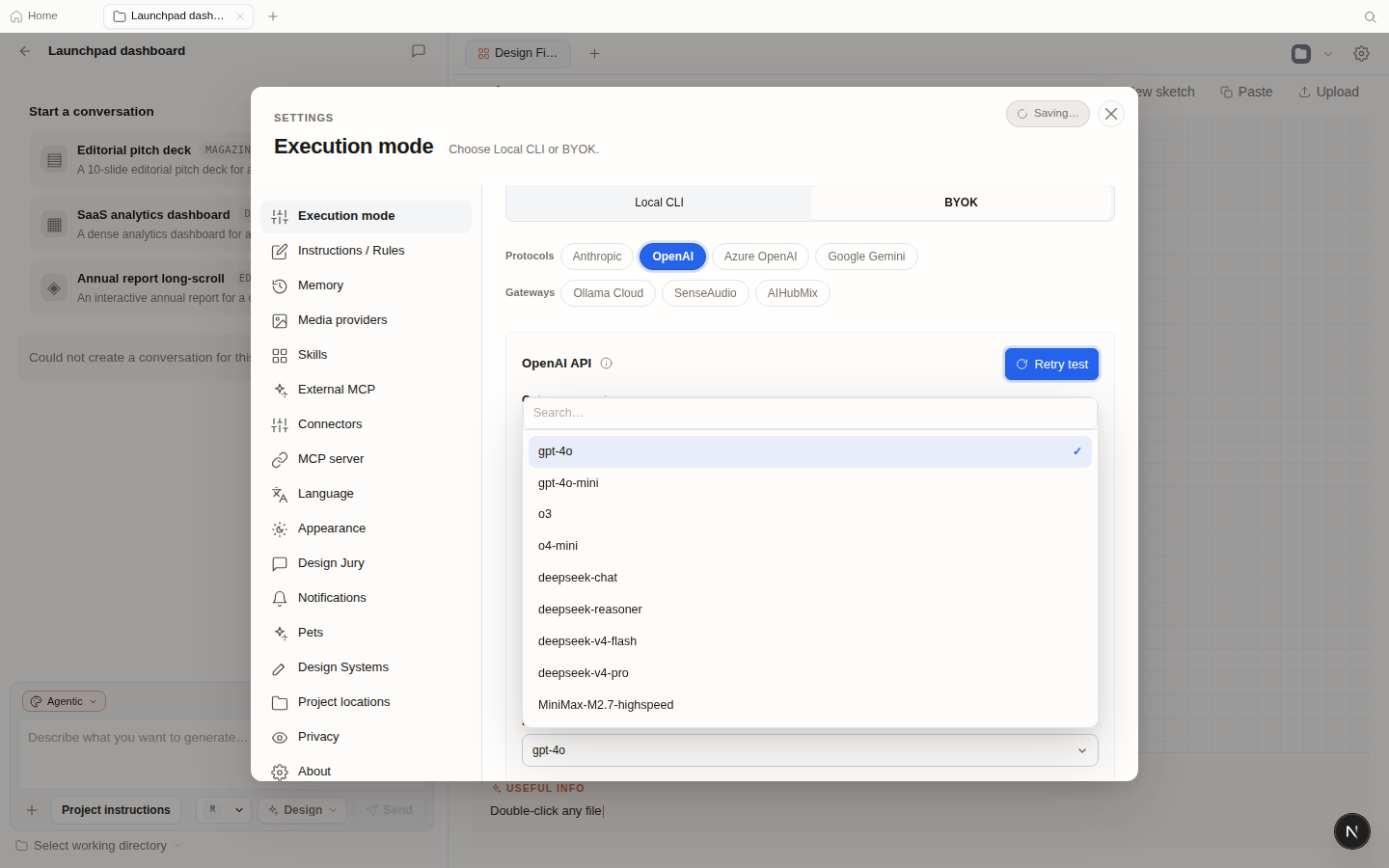
Task: Click the Connectors sliders icon
Action: [x=280, y=425]
